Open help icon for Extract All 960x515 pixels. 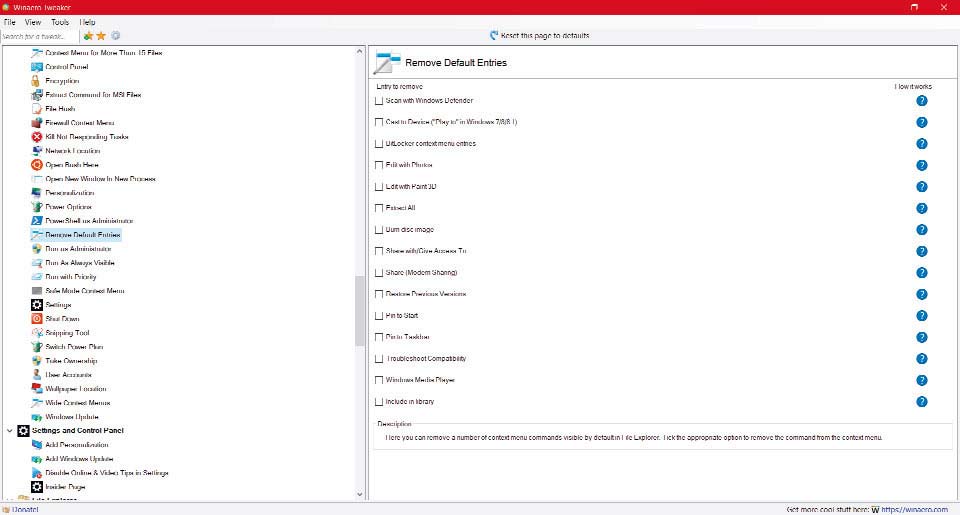point(921,208)
